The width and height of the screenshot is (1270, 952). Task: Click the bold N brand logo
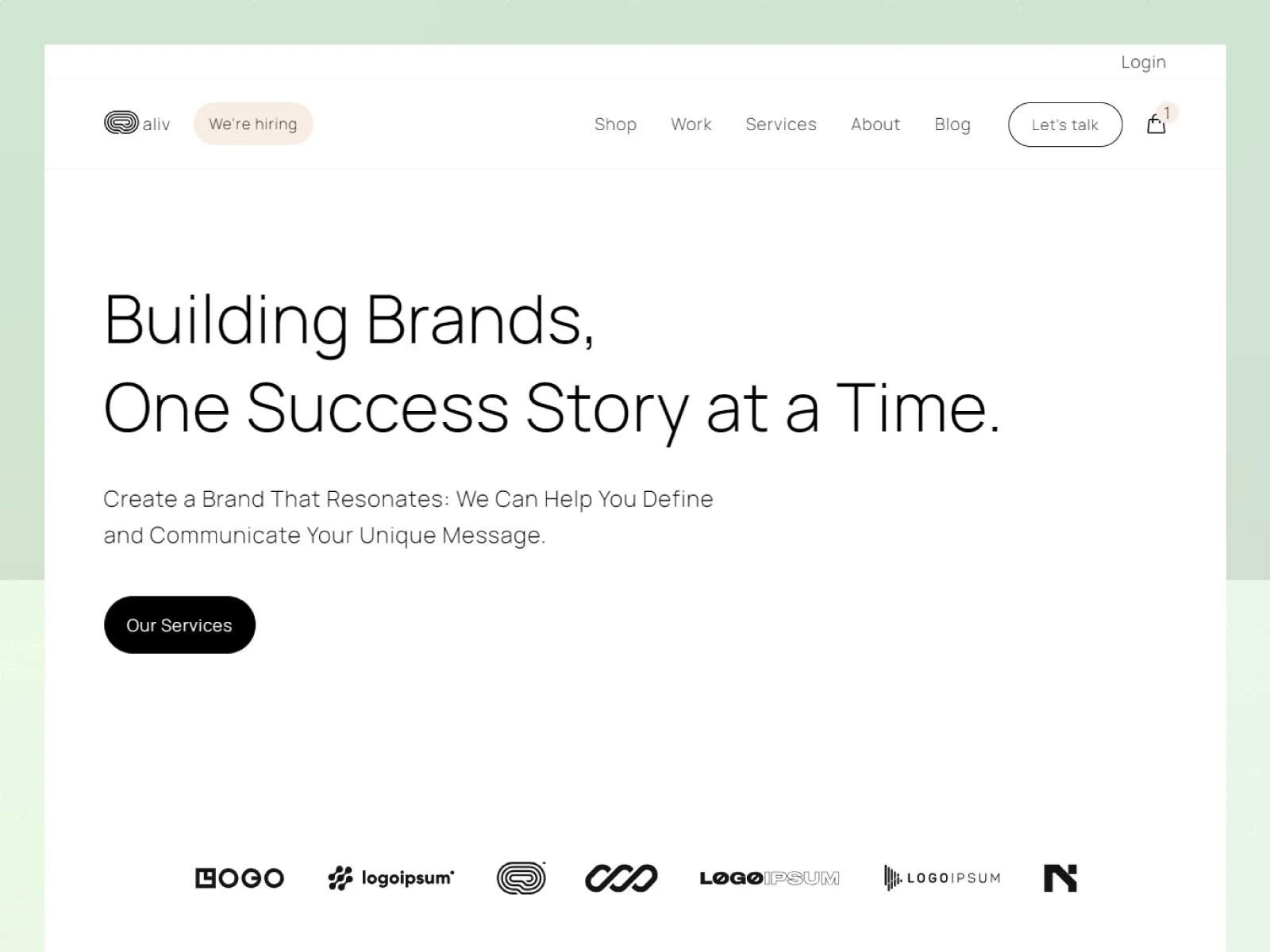[x=1060, y=878]
